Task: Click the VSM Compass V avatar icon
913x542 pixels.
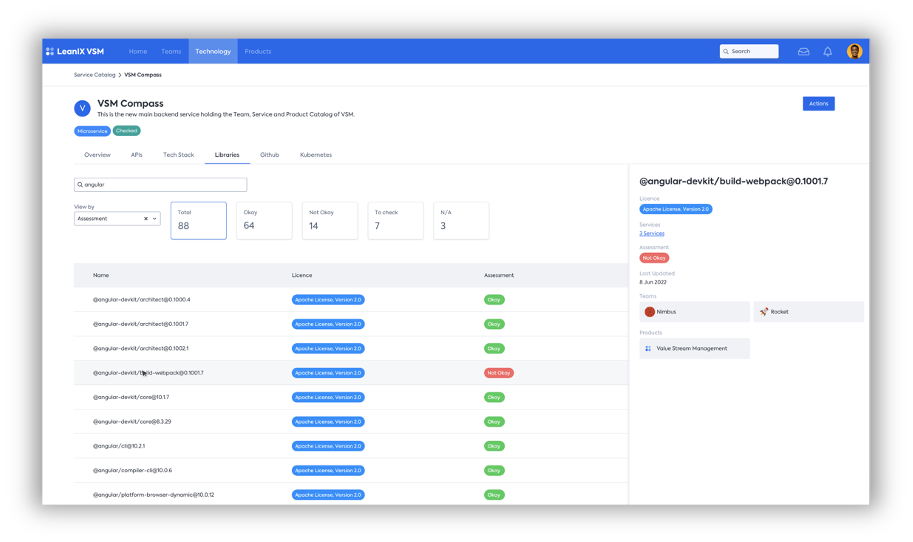Action: point(82,108)
